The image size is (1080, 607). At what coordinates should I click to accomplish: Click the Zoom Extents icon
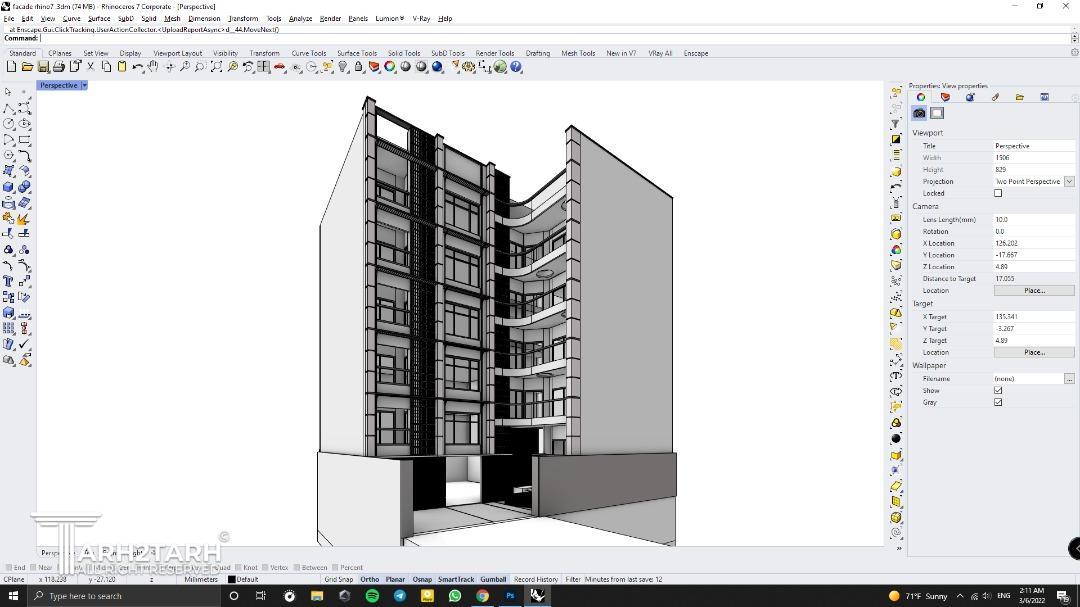[216, 67]
